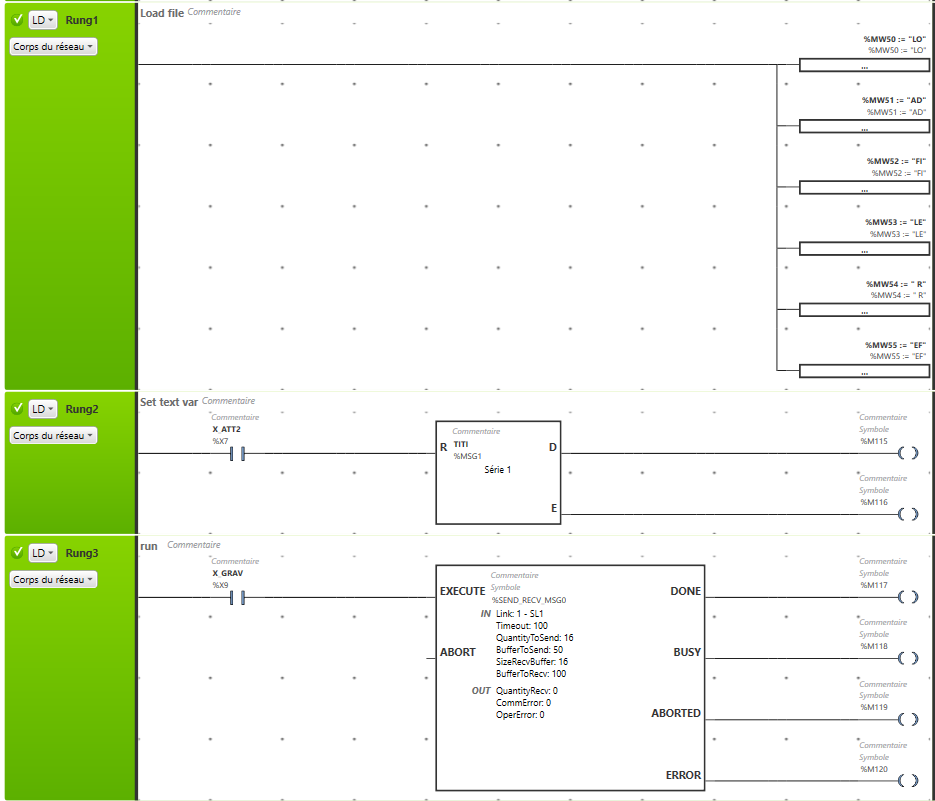Open the LD language dropdown for Rung1
Image resolution: width=935 pixels, height=801 pixels.
[42, 20]
